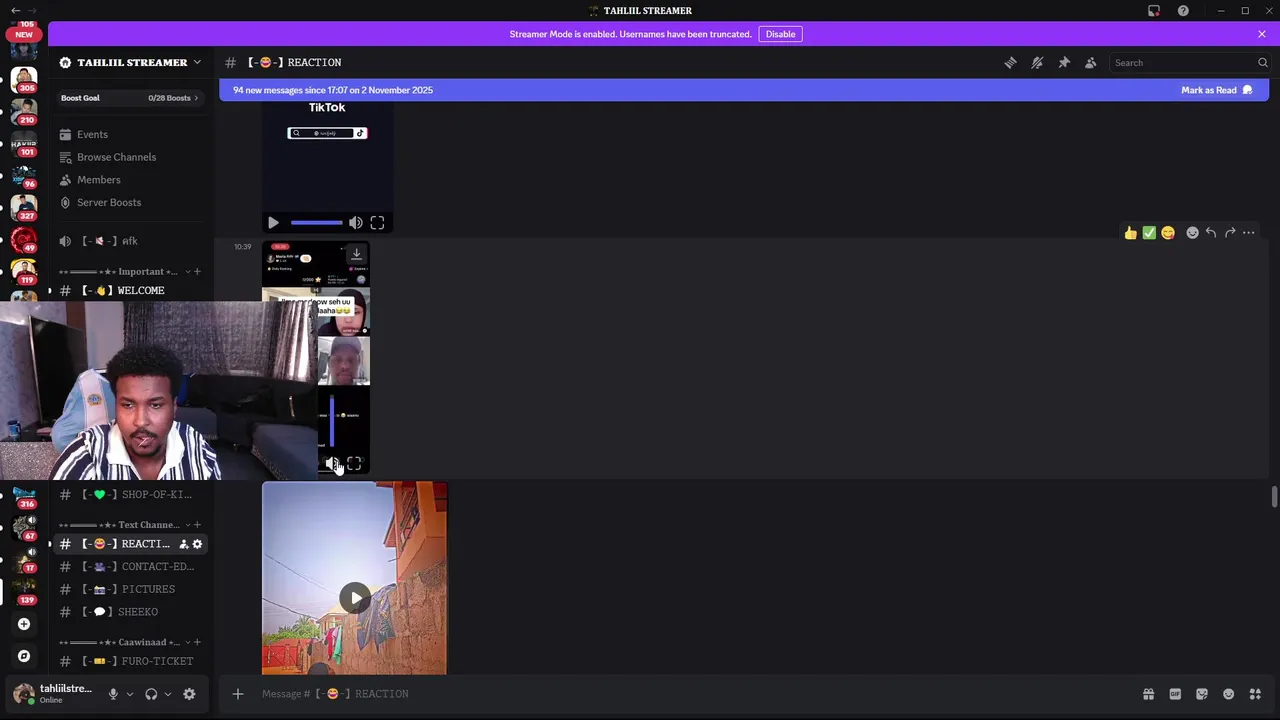Focus the Message REACTION input box
The image size is (1280, 720).
690,694
